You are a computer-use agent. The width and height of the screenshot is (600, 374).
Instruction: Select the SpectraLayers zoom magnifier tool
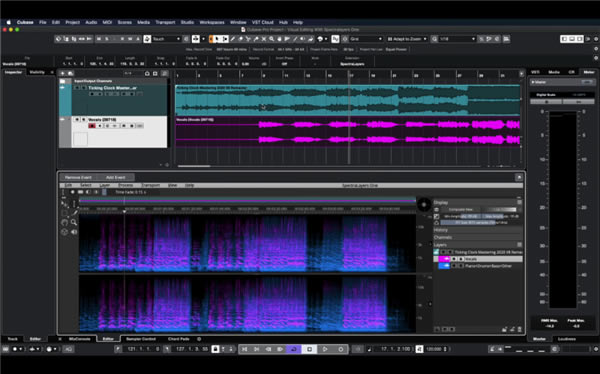(74, 222)
